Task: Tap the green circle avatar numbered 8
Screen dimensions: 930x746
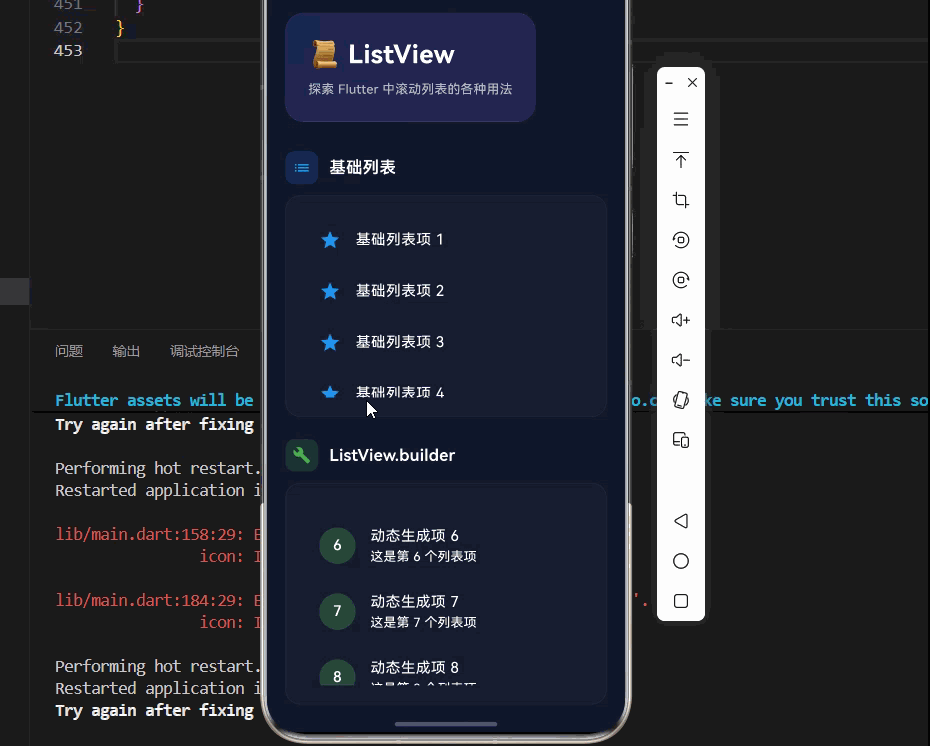Action: coord(337,672)
